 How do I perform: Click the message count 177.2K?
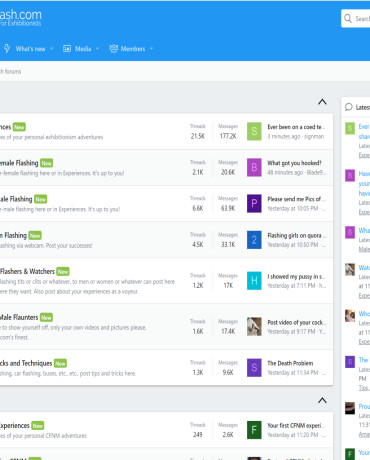tap(228, 136)
